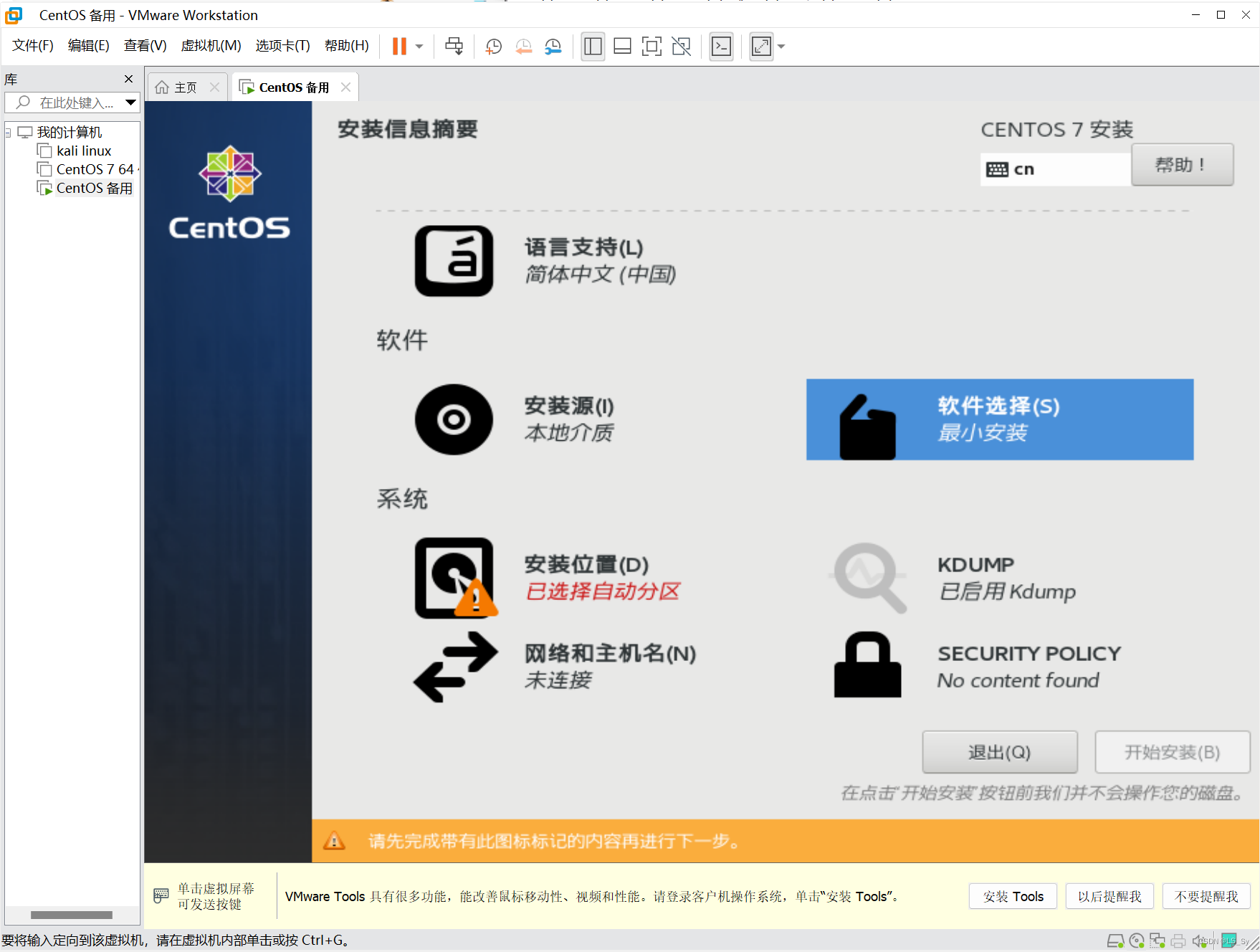
Task: Click the No content found text
Action: 1018,680
